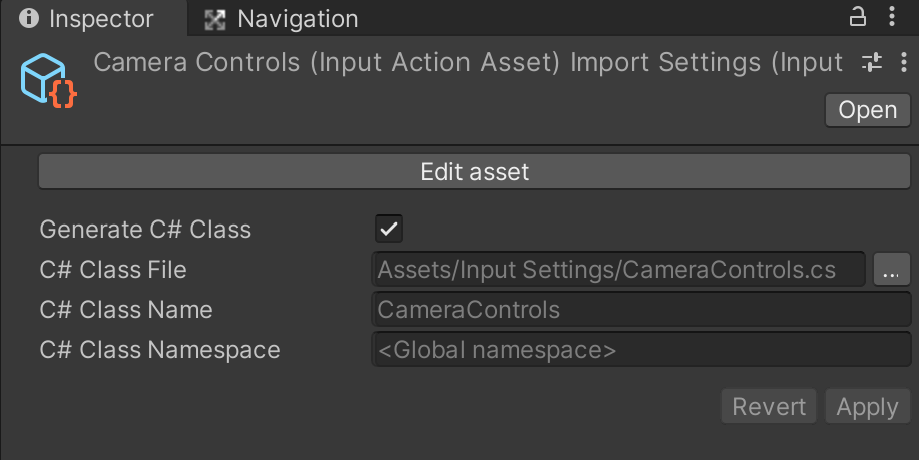Click the C# Class Name label
The height and width of the screenshot is (460, 919).
(x=126, y=310)
